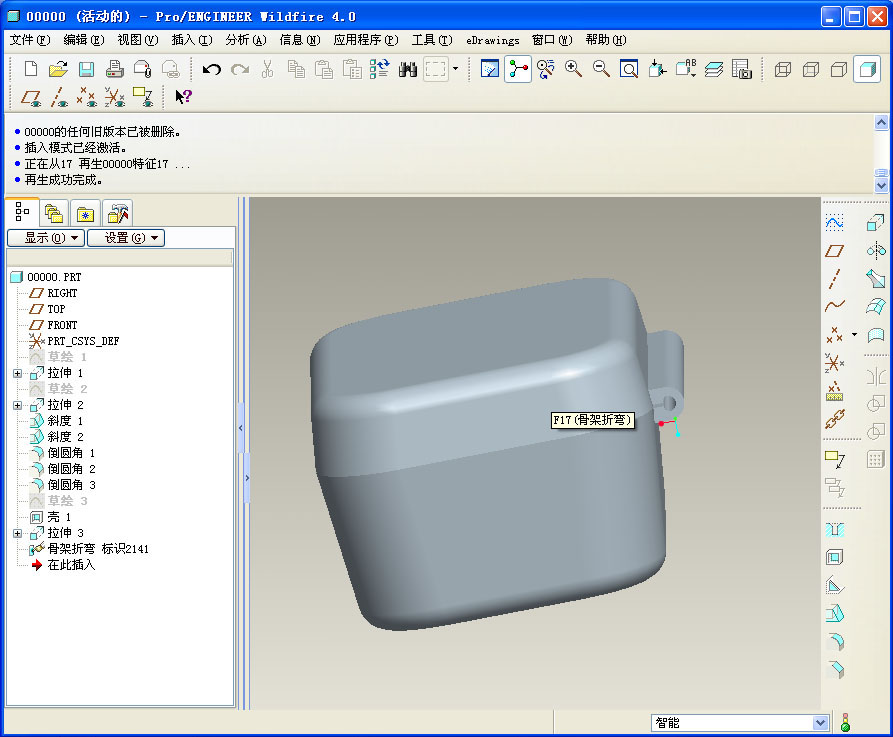Save the model with the floppy disk icon

(x=86, y=69)
